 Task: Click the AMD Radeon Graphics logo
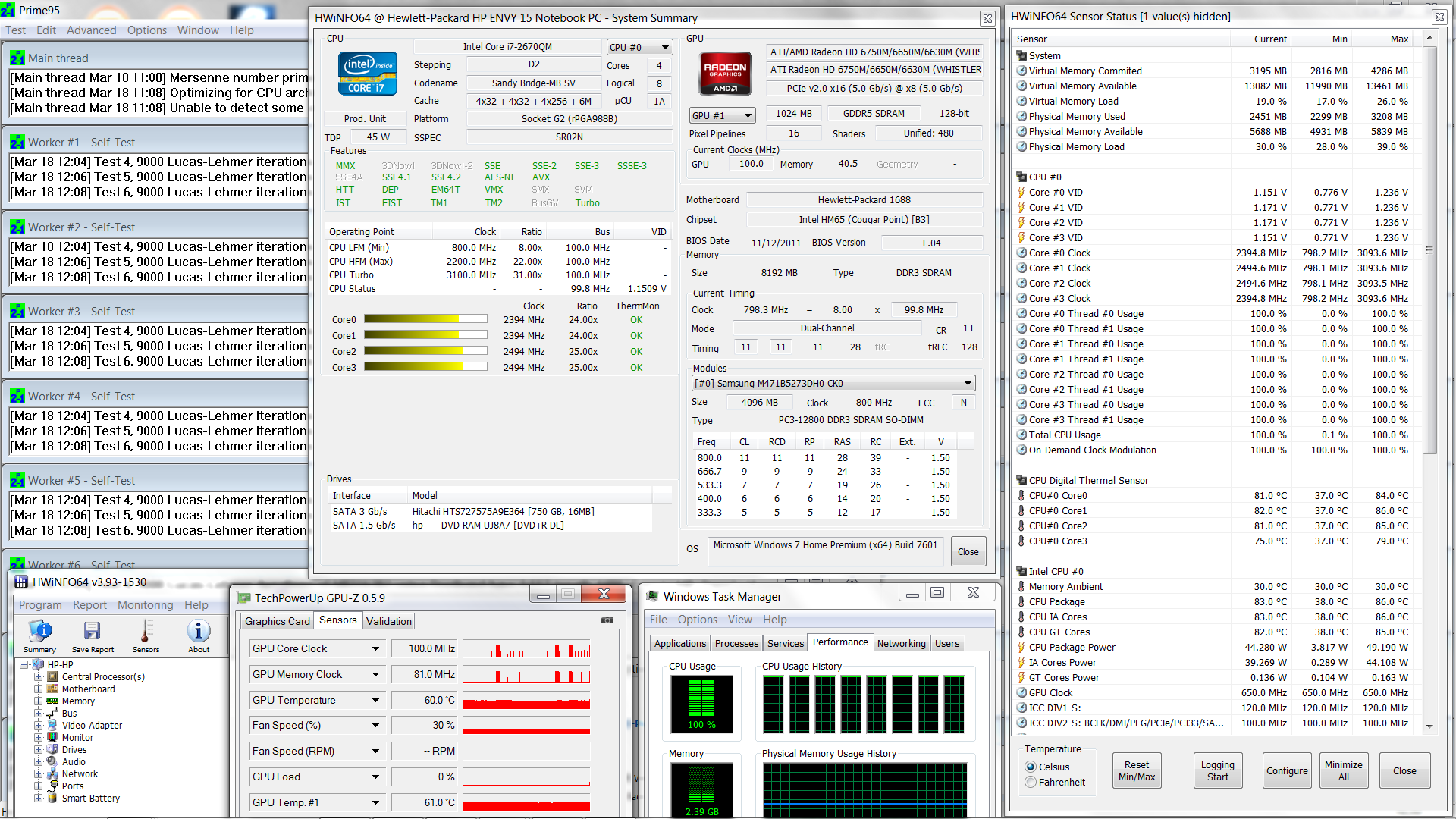(725, 74)
